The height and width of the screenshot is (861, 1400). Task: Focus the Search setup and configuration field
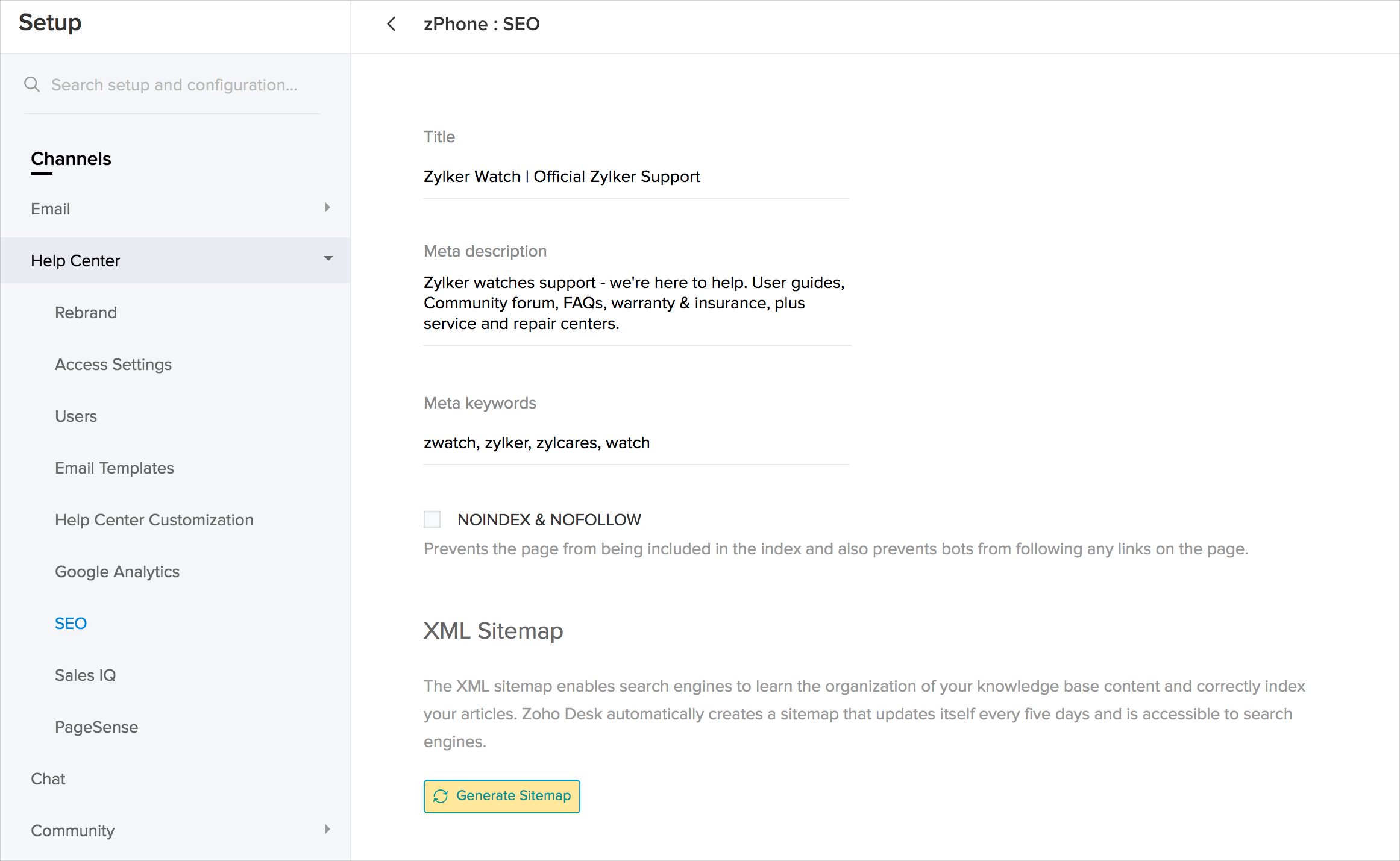tap(175, 85)
